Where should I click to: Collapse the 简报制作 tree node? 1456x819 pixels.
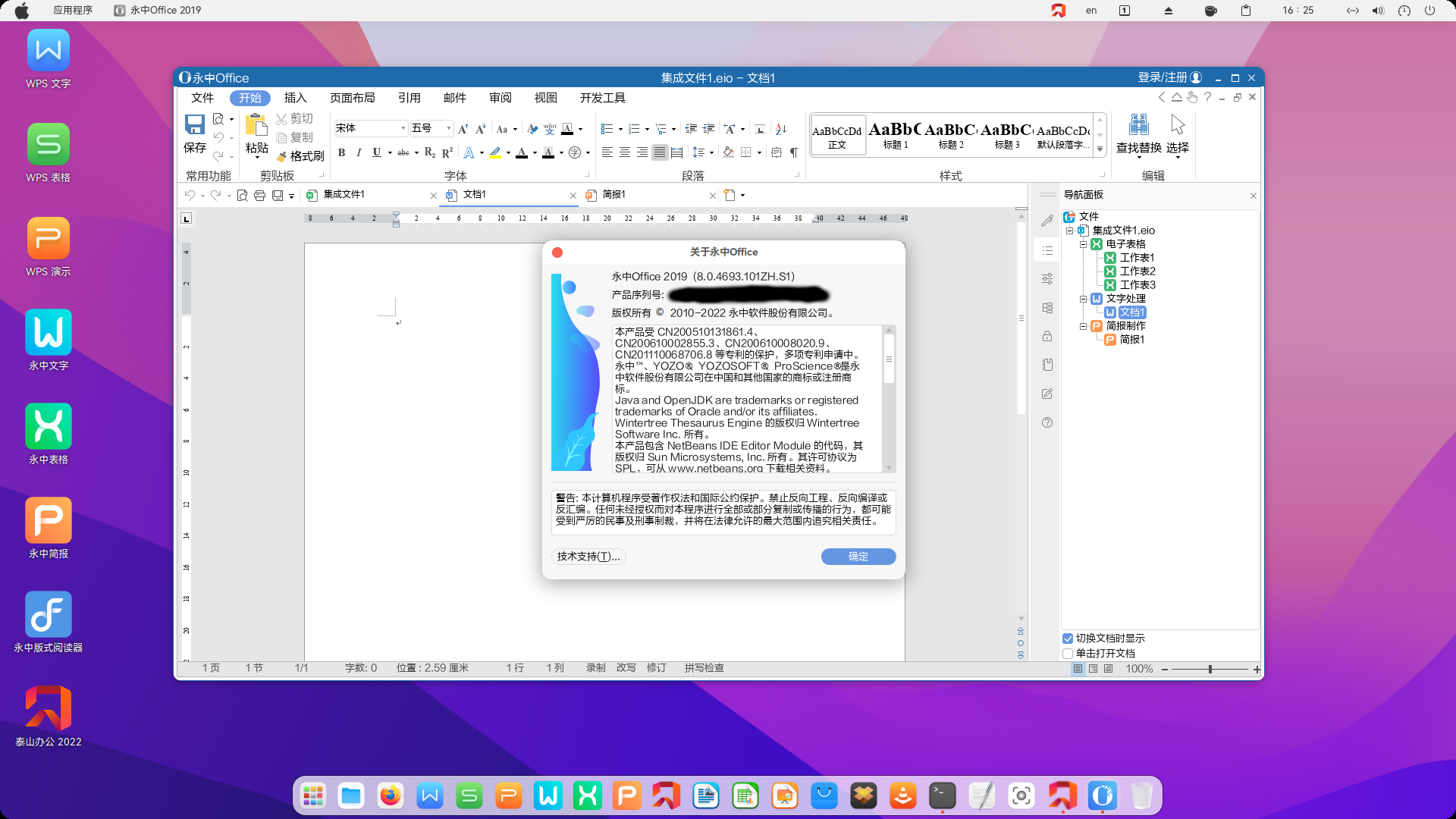point(1083,326)
